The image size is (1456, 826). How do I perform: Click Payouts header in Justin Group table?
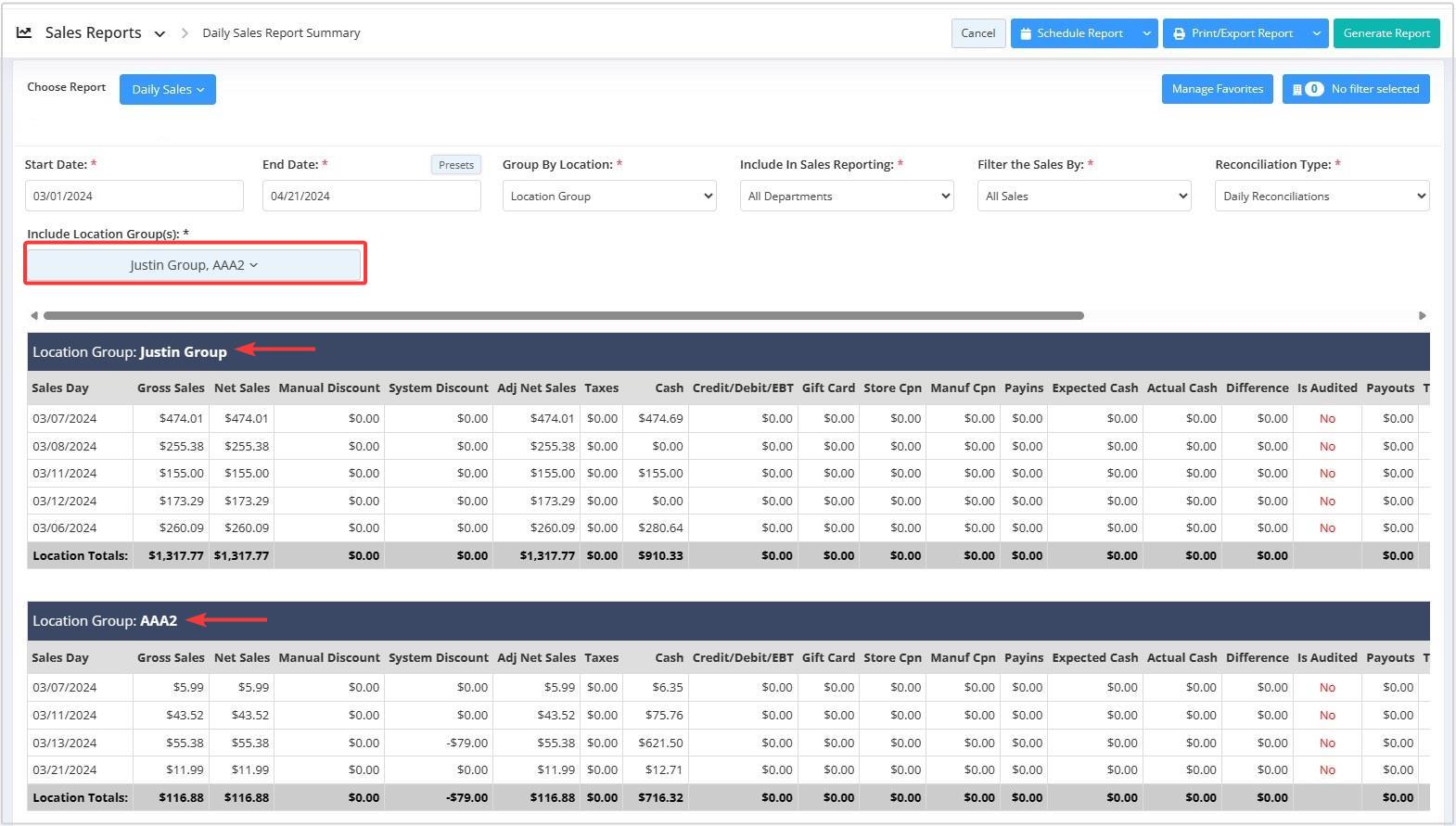tap(1389, 388)
